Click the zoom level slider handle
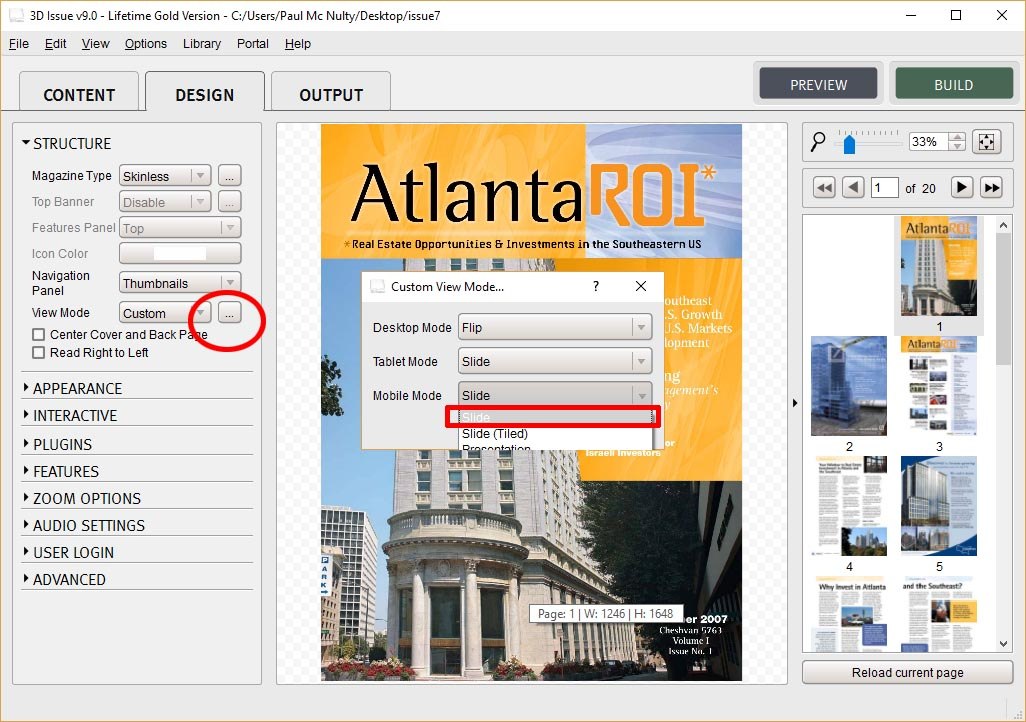Viewport: 1026px width, 722px height. [849, 143]
